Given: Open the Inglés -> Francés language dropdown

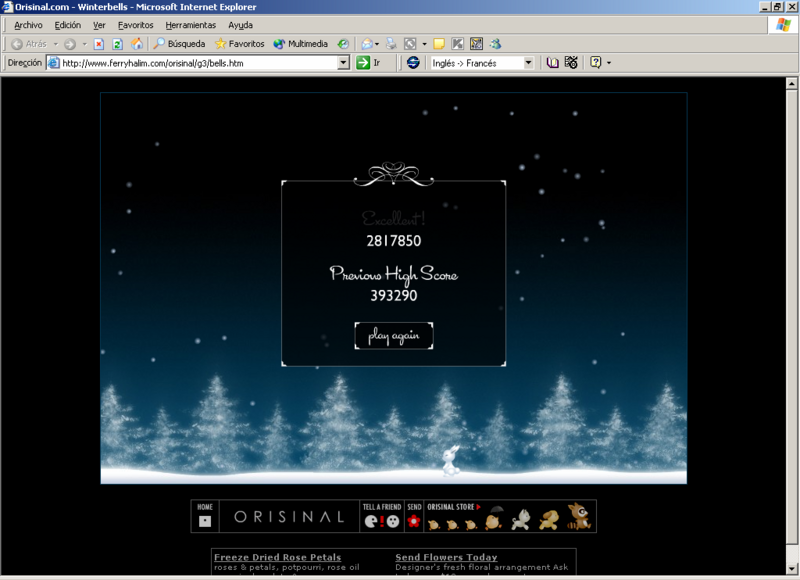Looking at the screenshot, I should point(528,62).
